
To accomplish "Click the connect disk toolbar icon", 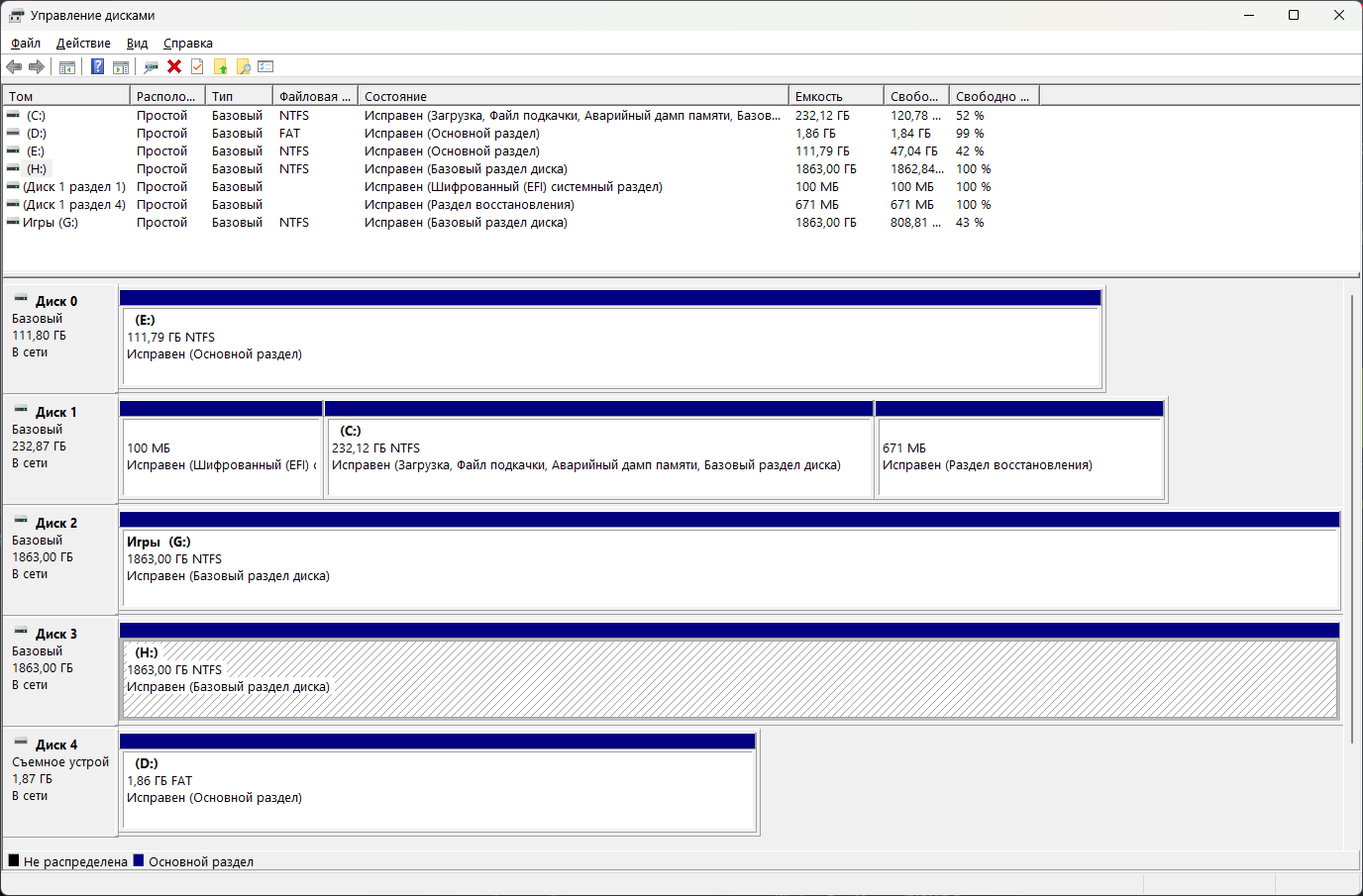I will click(151, 66).
